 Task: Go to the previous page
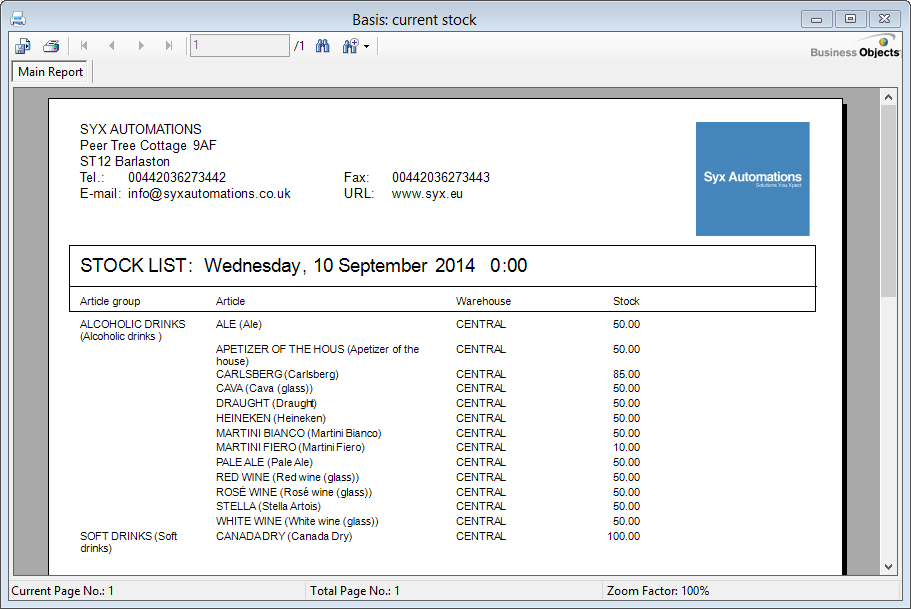point(112,46)
